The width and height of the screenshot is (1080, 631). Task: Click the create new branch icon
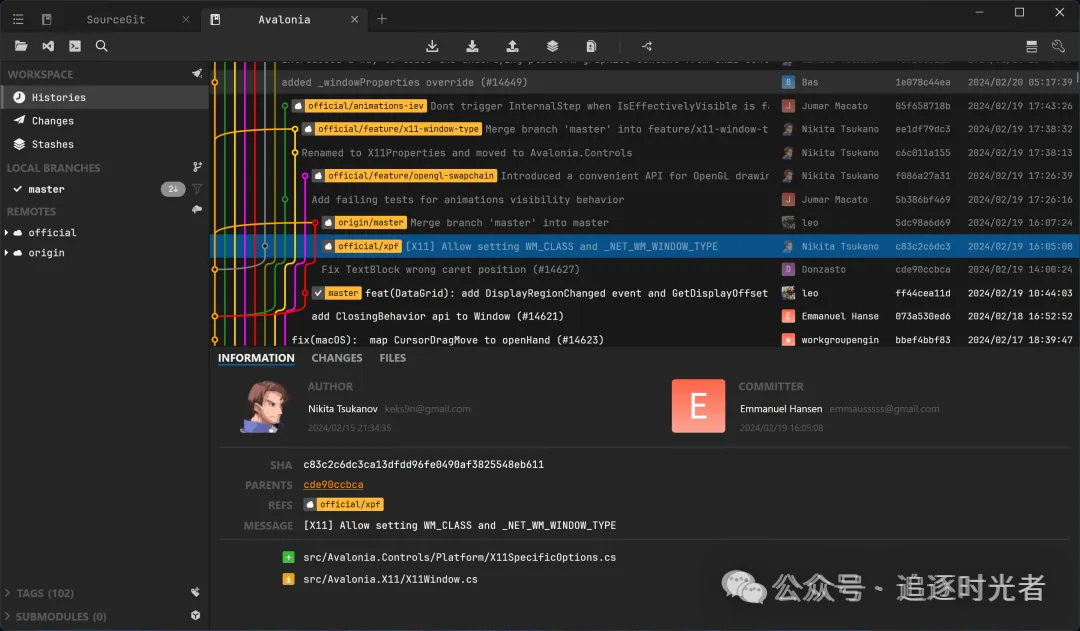click(197, 168)
